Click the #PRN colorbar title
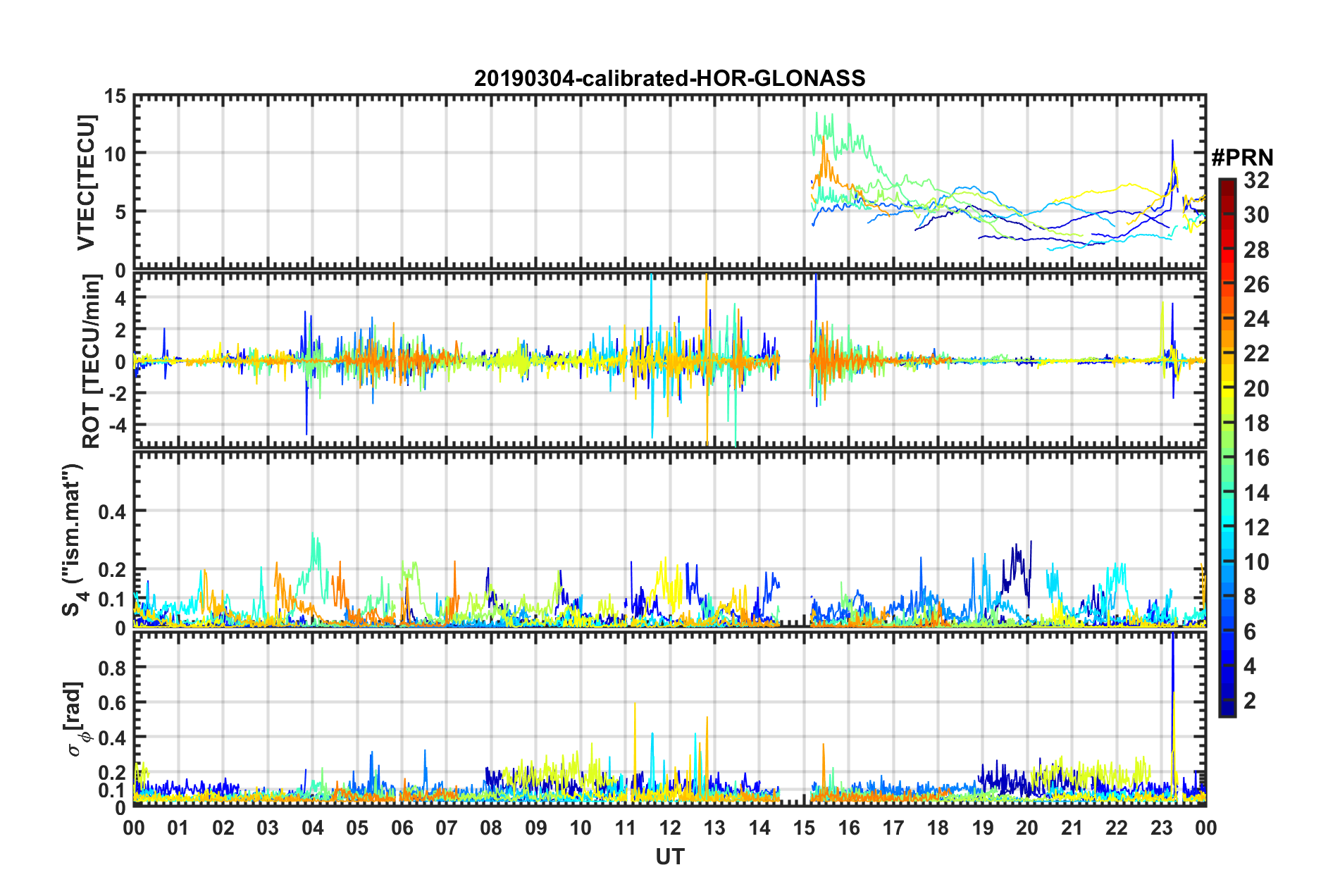The image size is (1340, 896). 1241,158
